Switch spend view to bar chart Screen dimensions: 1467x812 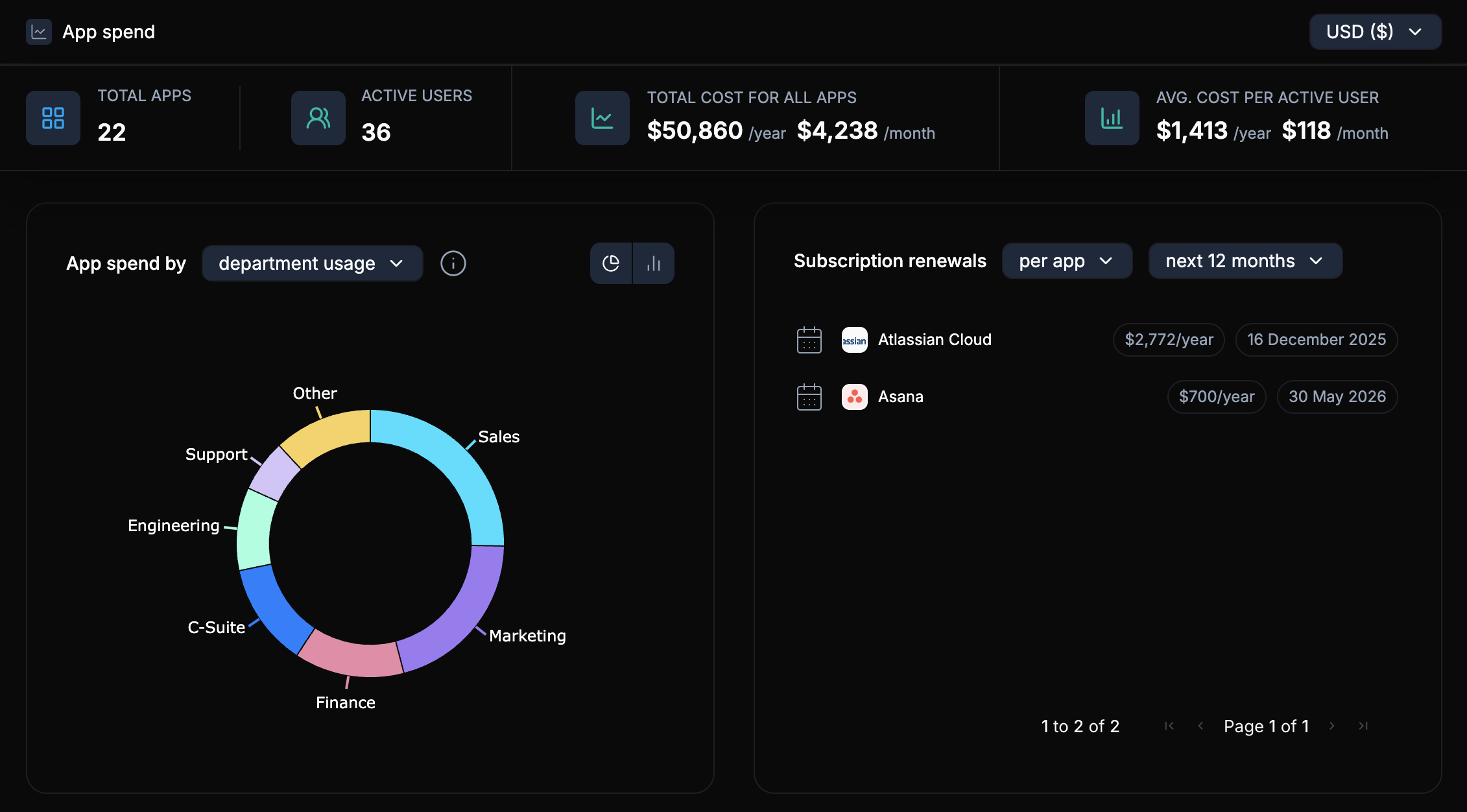coord(654,263)
